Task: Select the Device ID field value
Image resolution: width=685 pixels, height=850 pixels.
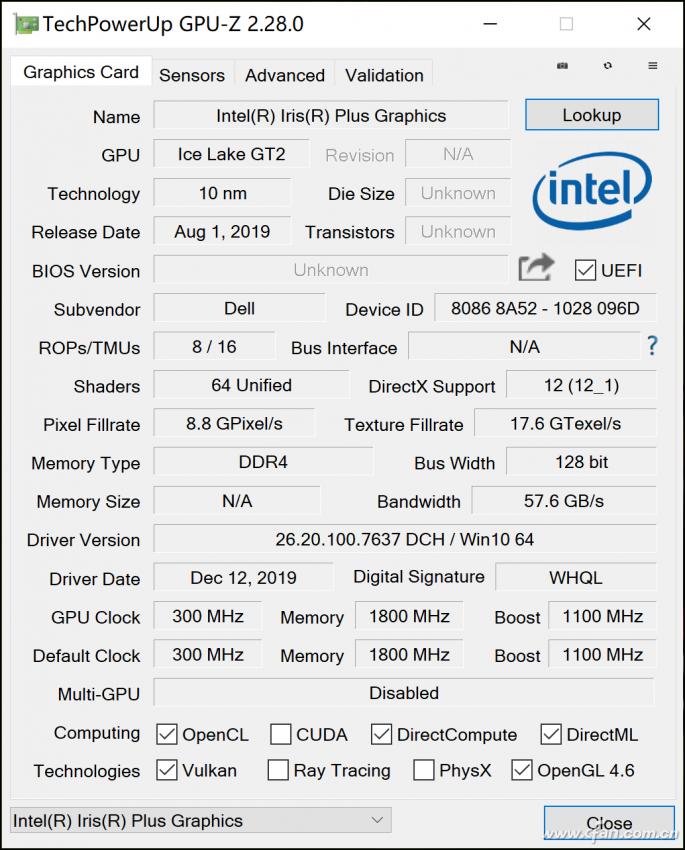Action: [545, 309]
